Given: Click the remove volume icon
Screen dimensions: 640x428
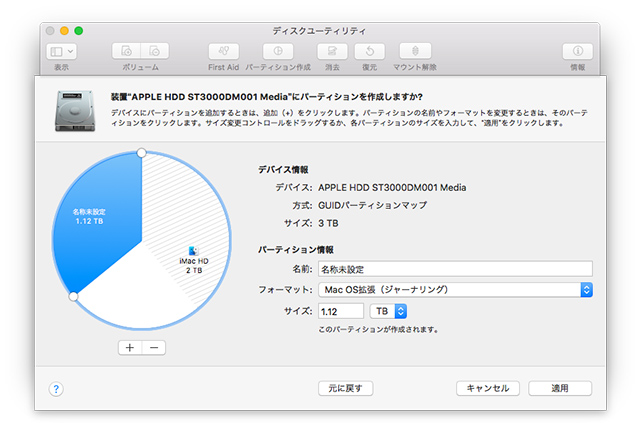Looking at the screenshot, I should (x=154, y=51).
